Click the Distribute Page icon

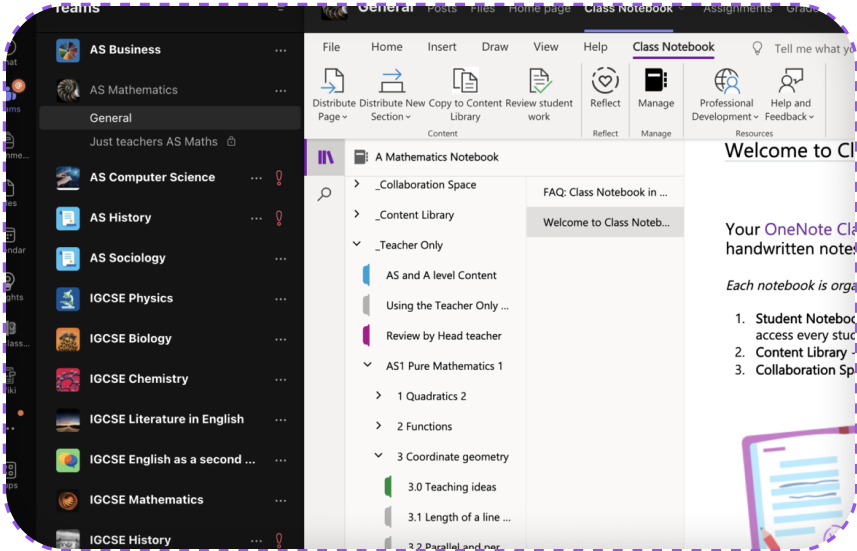tap(332, 81)
